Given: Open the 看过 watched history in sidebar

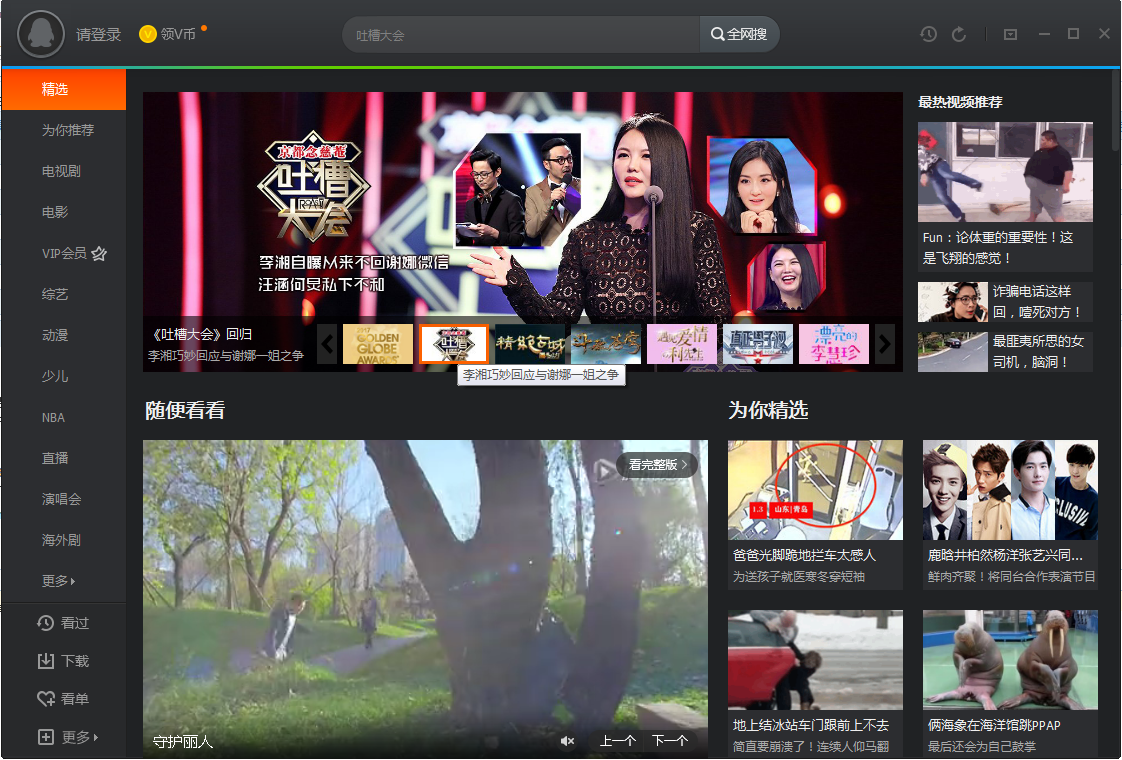Looking at the screenshot, I should coord(64,623).
